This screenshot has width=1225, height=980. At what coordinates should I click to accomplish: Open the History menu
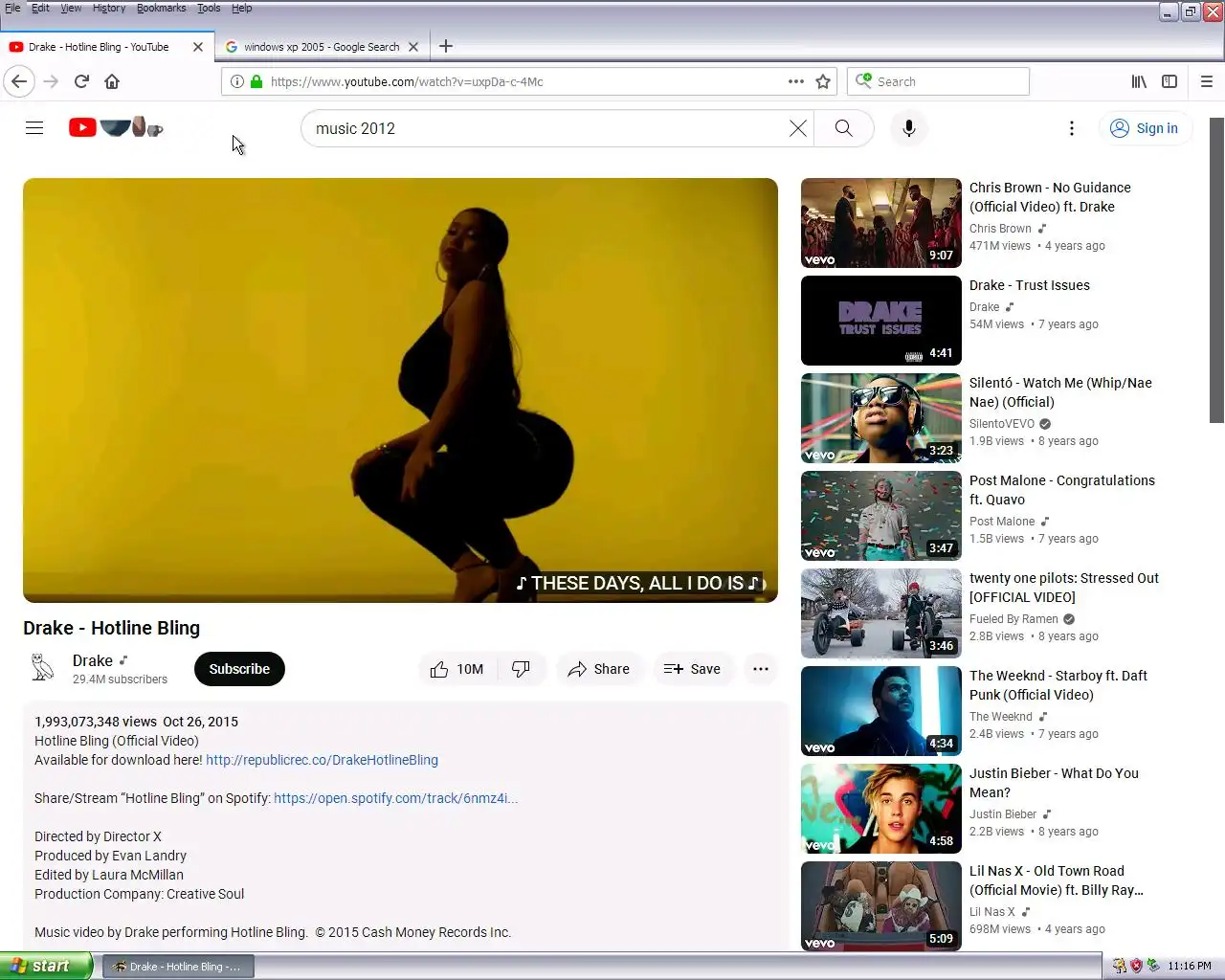point(109,8)
